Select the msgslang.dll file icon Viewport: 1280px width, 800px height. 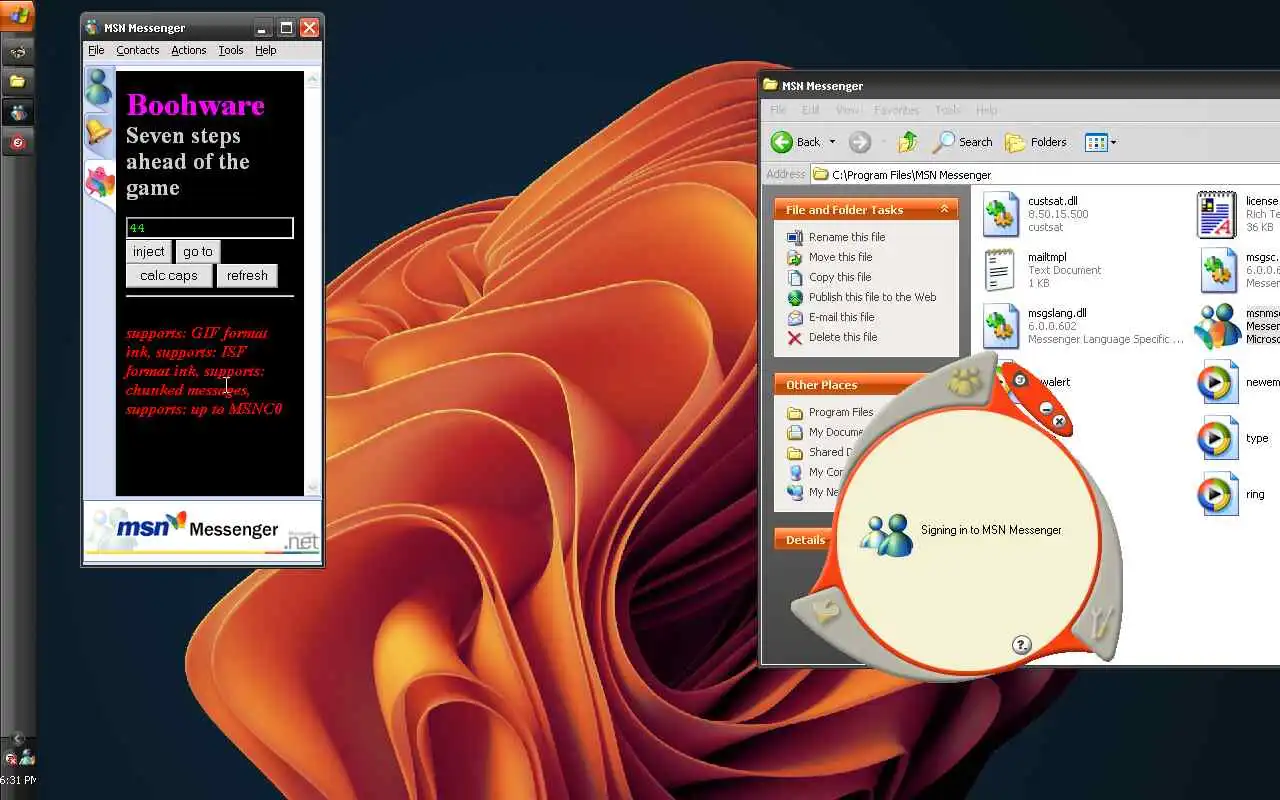(x=1001, y=325)
